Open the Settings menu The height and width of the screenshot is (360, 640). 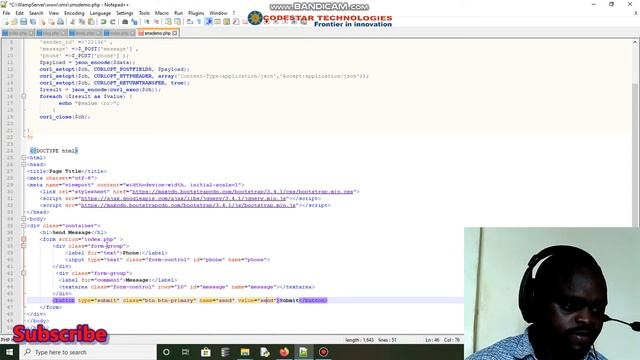point(124,13)
